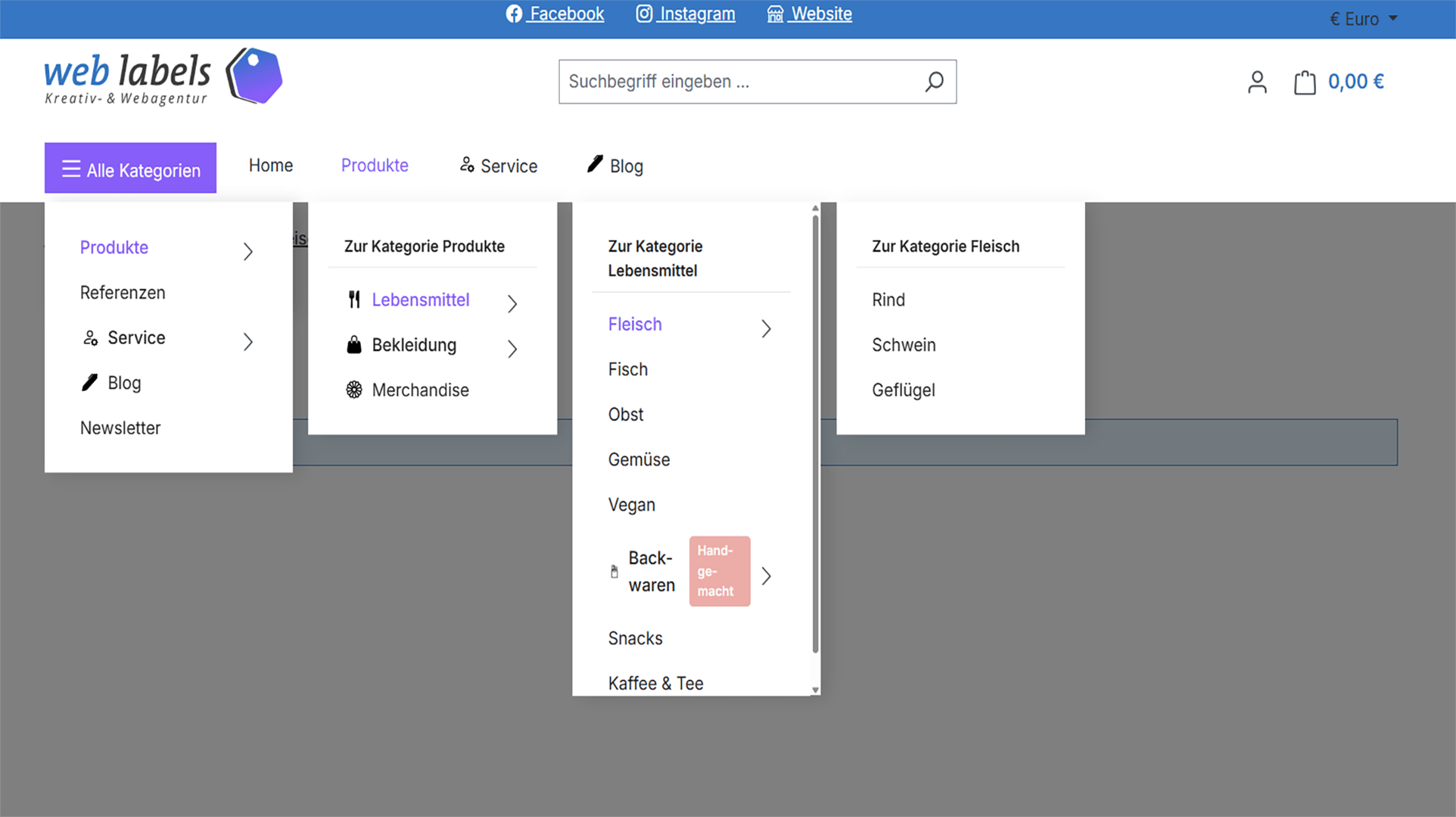This screenshot has width=1456, height=817.
Task: Expand the Lebensmittel chevron
Action: tap(512, 303)
